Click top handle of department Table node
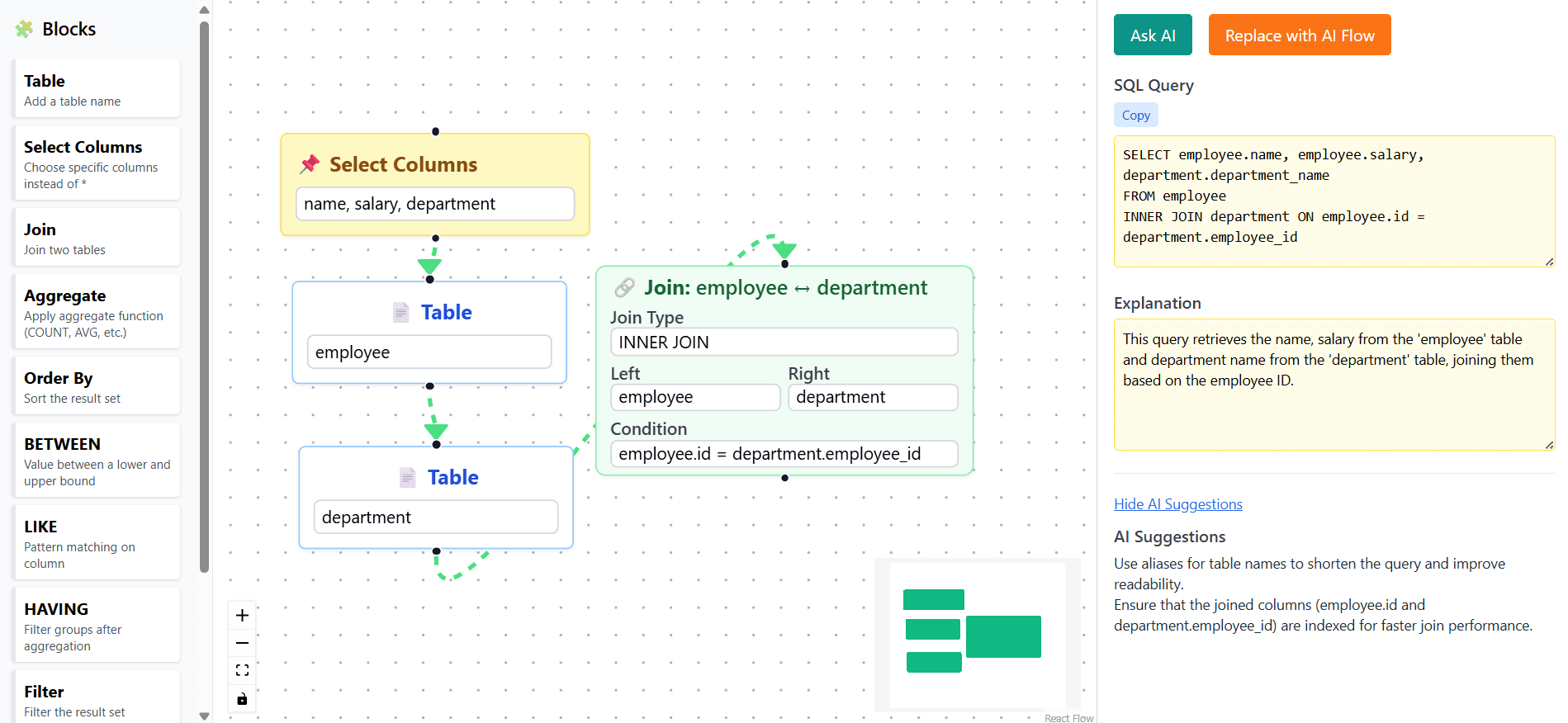 [436, 445]
